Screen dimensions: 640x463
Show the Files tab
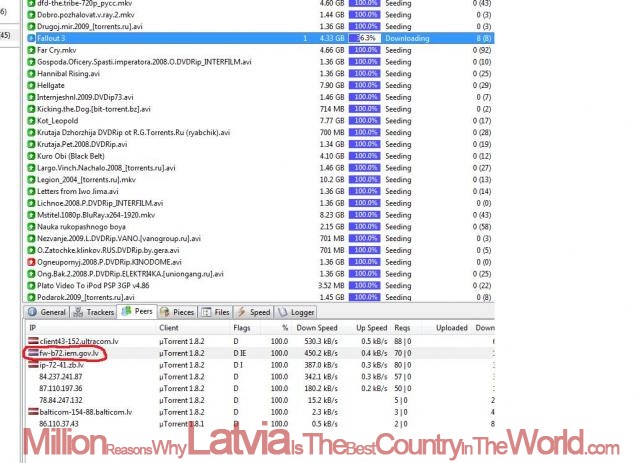tap(215, 312)
